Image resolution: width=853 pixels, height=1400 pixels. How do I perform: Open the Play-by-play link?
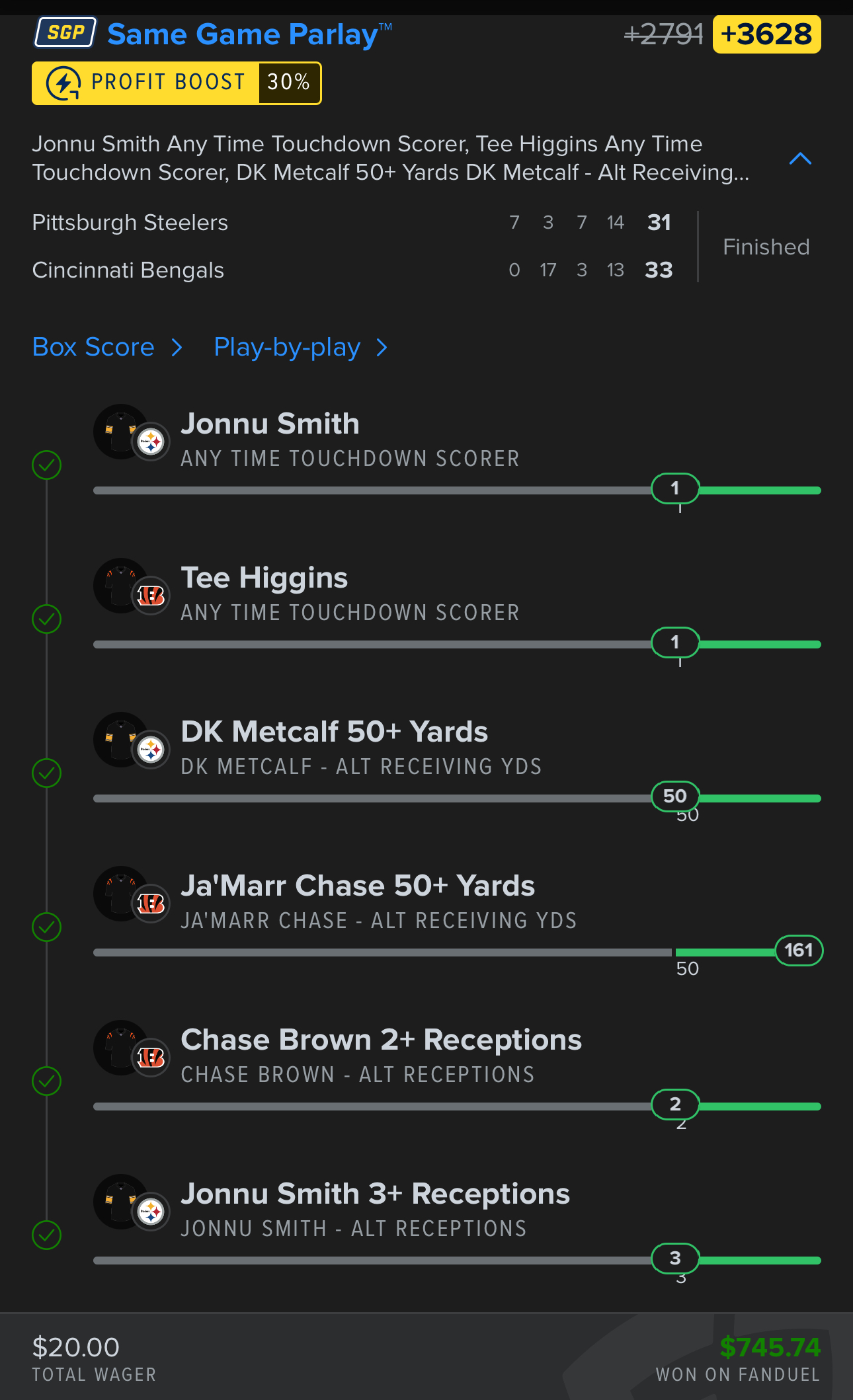[287, 348]
